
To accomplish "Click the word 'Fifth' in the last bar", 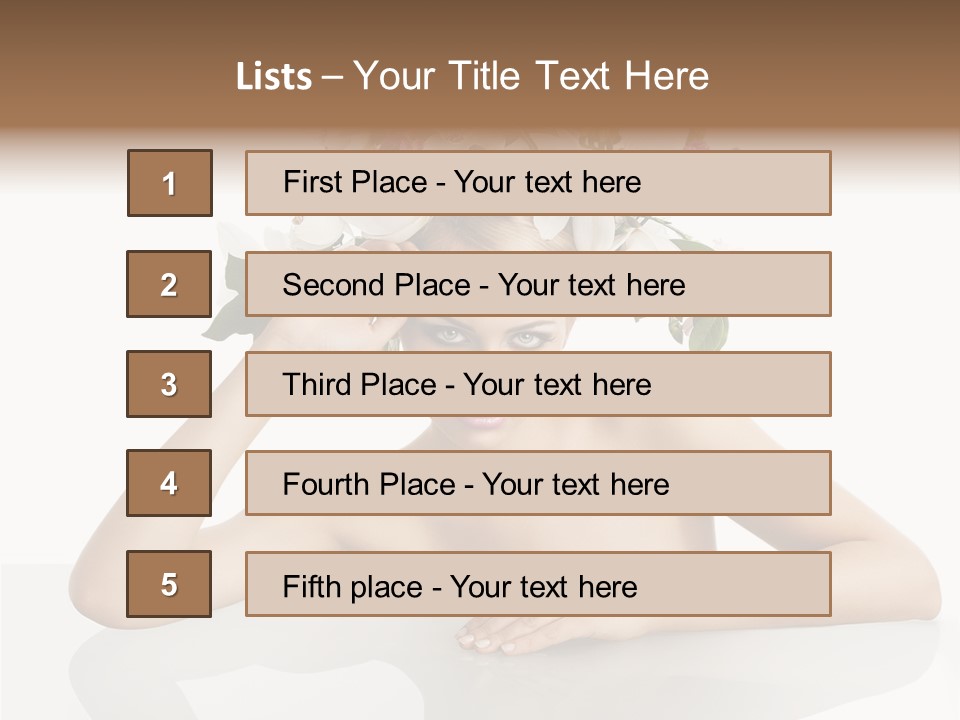I will (313, 586).
